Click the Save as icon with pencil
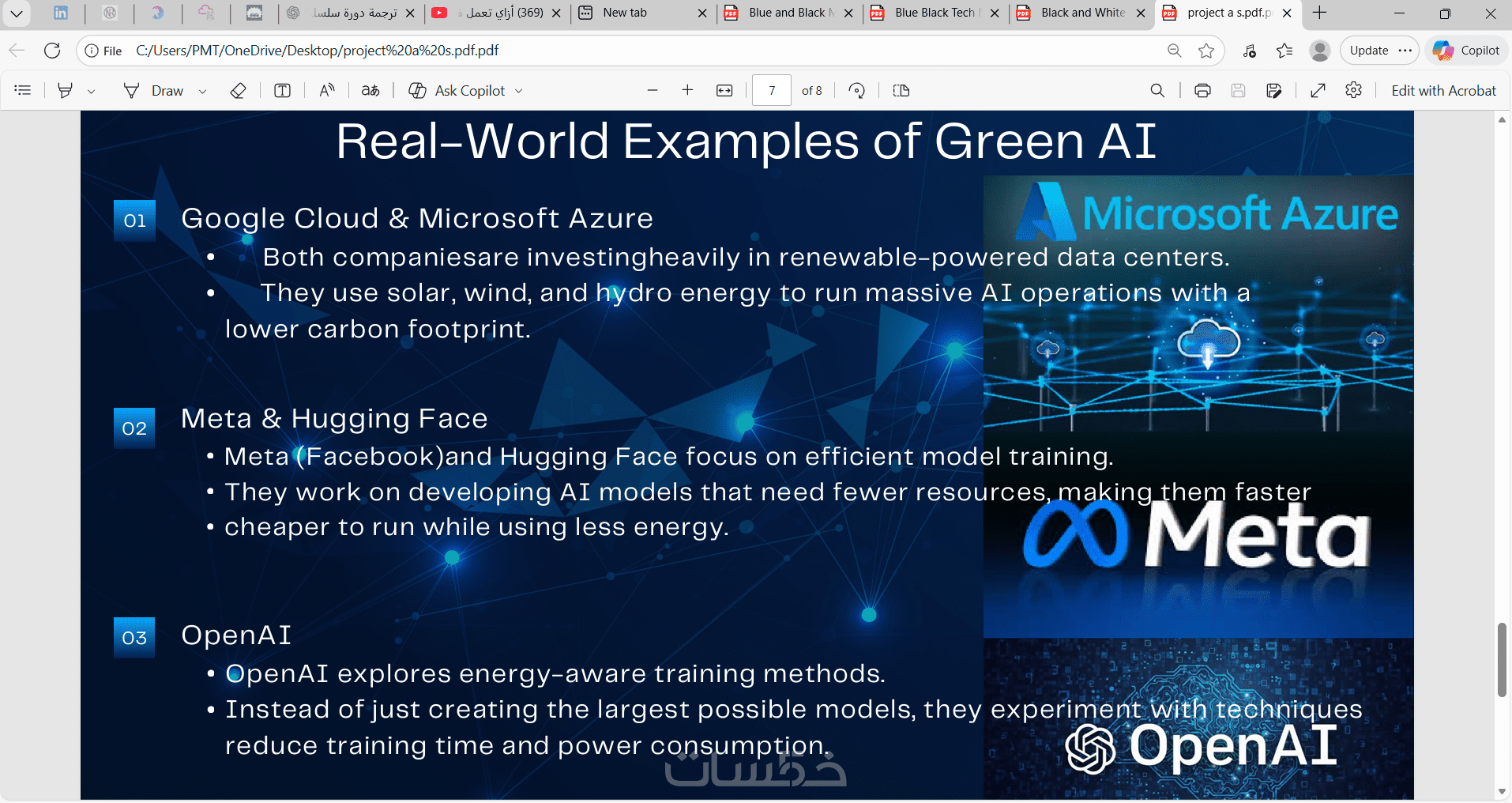This screenshot has width=1512, height=803. [1273, 91]
